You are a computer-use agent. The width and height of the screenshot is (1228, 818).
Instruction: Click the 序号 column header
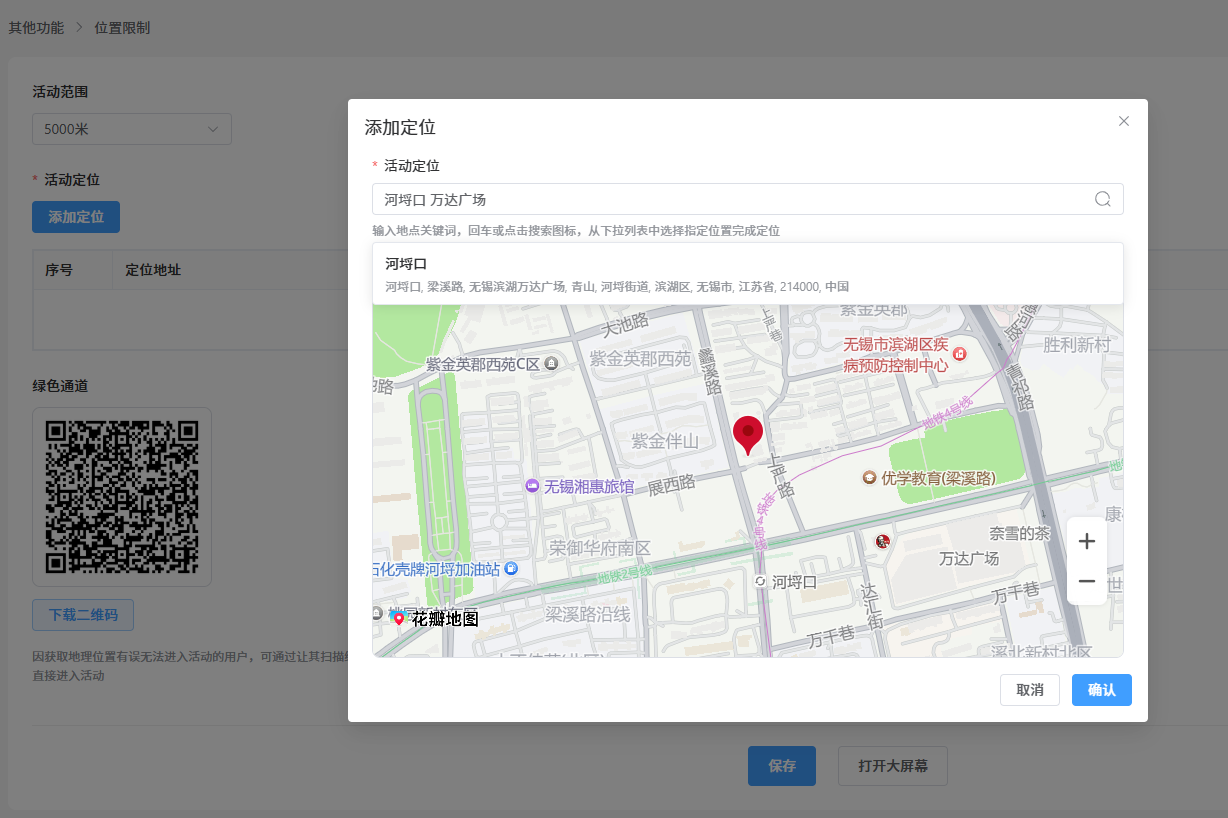coord(59,270)
